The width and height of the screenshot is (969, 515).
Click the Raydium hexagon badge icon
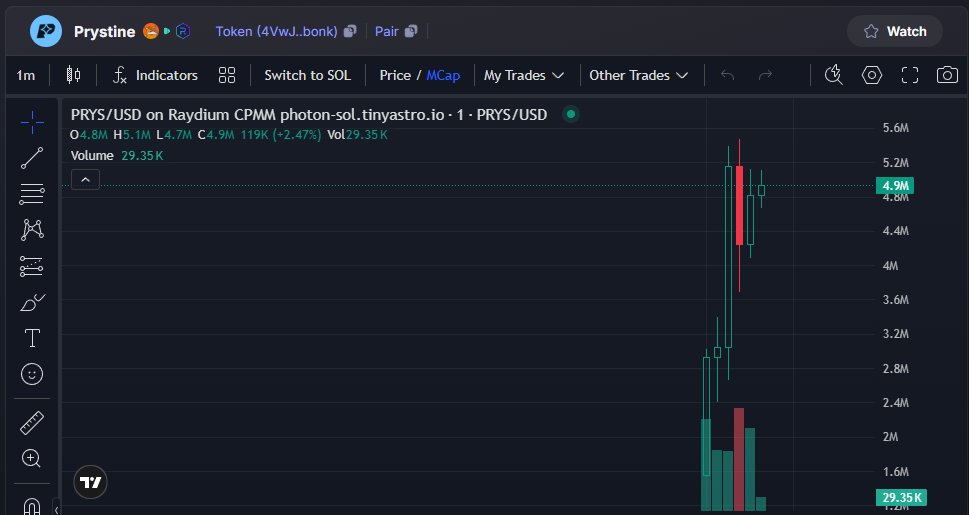183,31
